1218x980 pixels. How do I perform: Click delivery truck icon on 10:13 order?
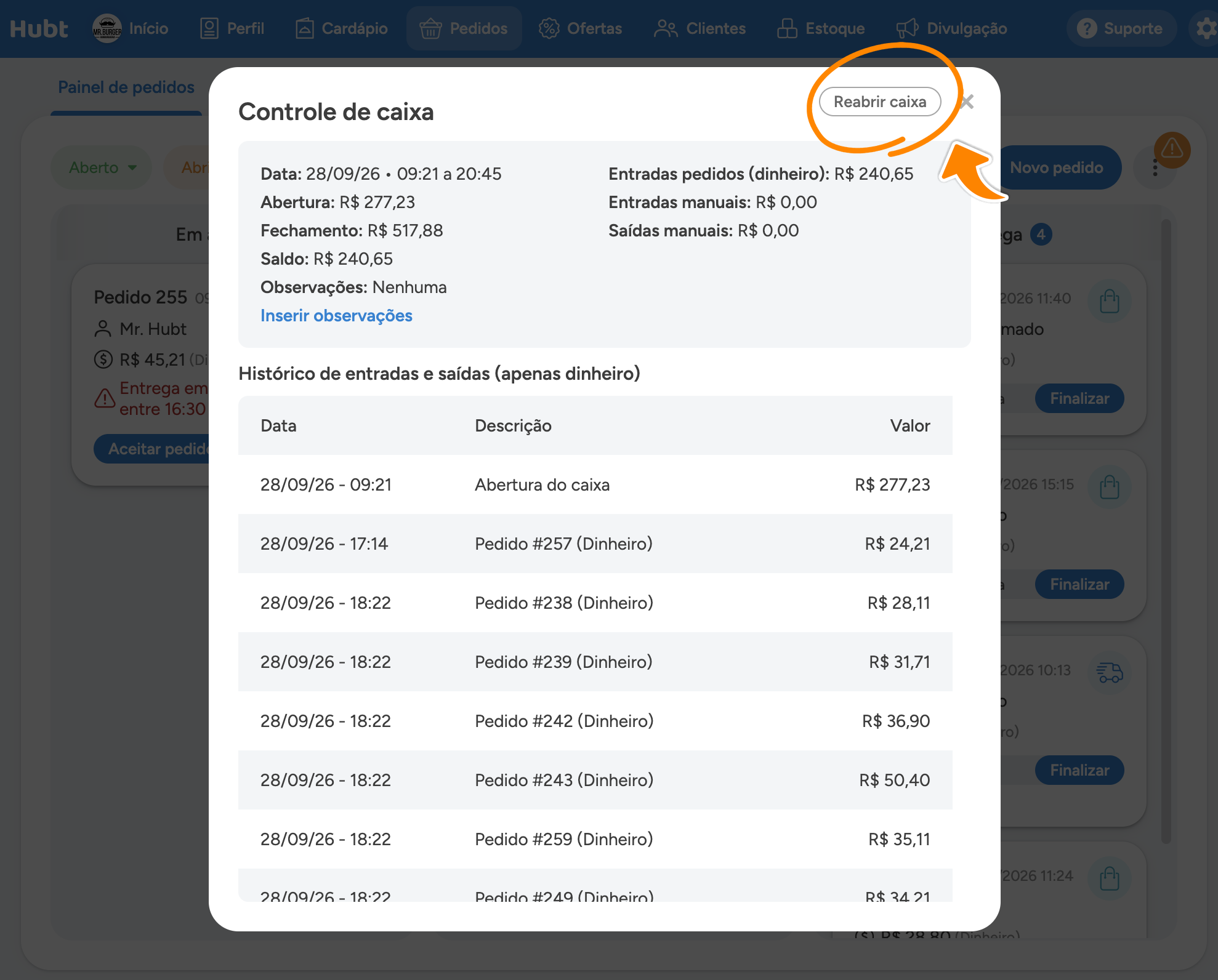[x=1110, y=673]
